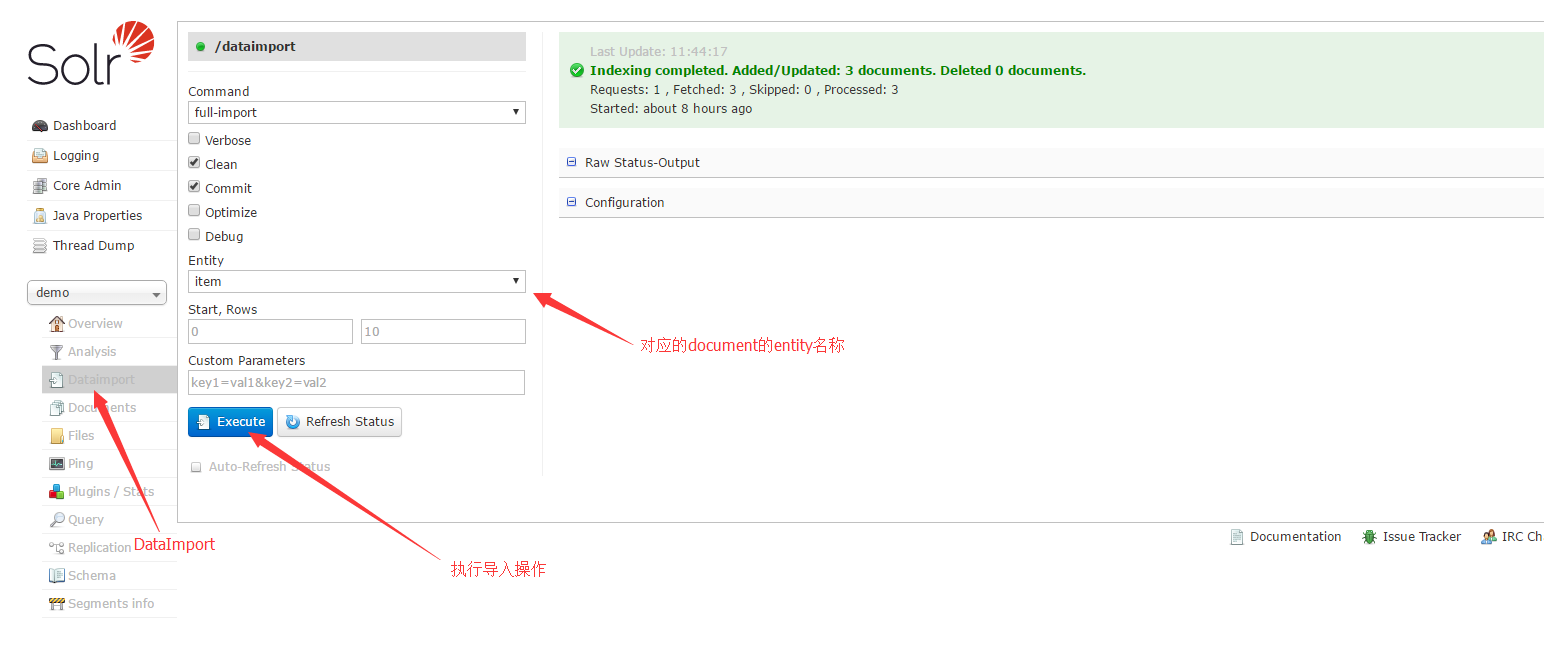This screenshot has width=1544, height=662.
Task: Click the /dataimport handler header
Action: (x=357, y=47)
